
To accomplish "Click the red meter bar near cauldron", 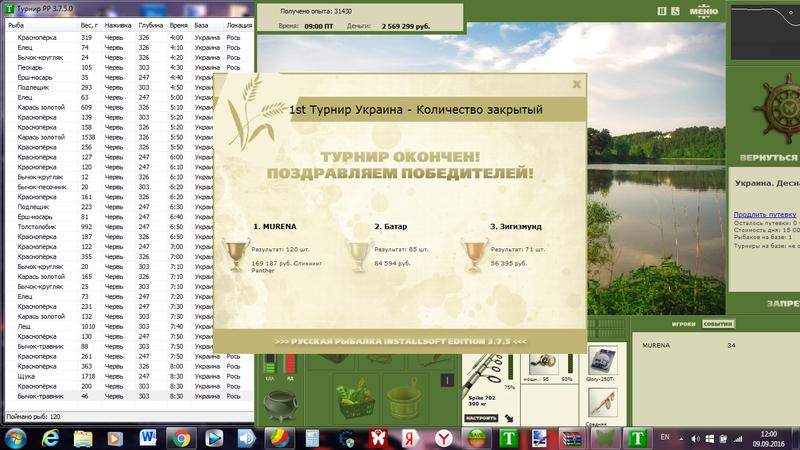I will click(x=290, y=363).
